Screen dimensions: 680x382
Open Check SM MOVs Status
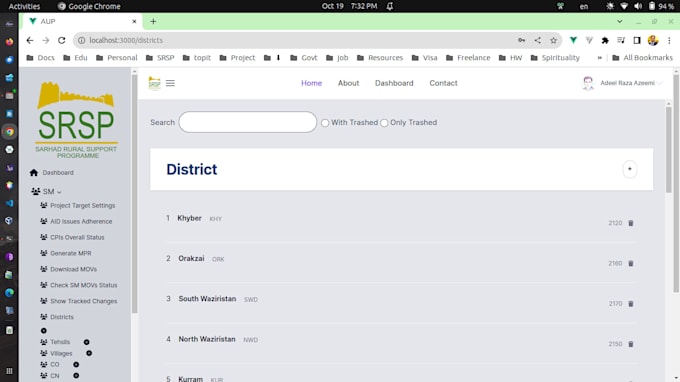84,285
